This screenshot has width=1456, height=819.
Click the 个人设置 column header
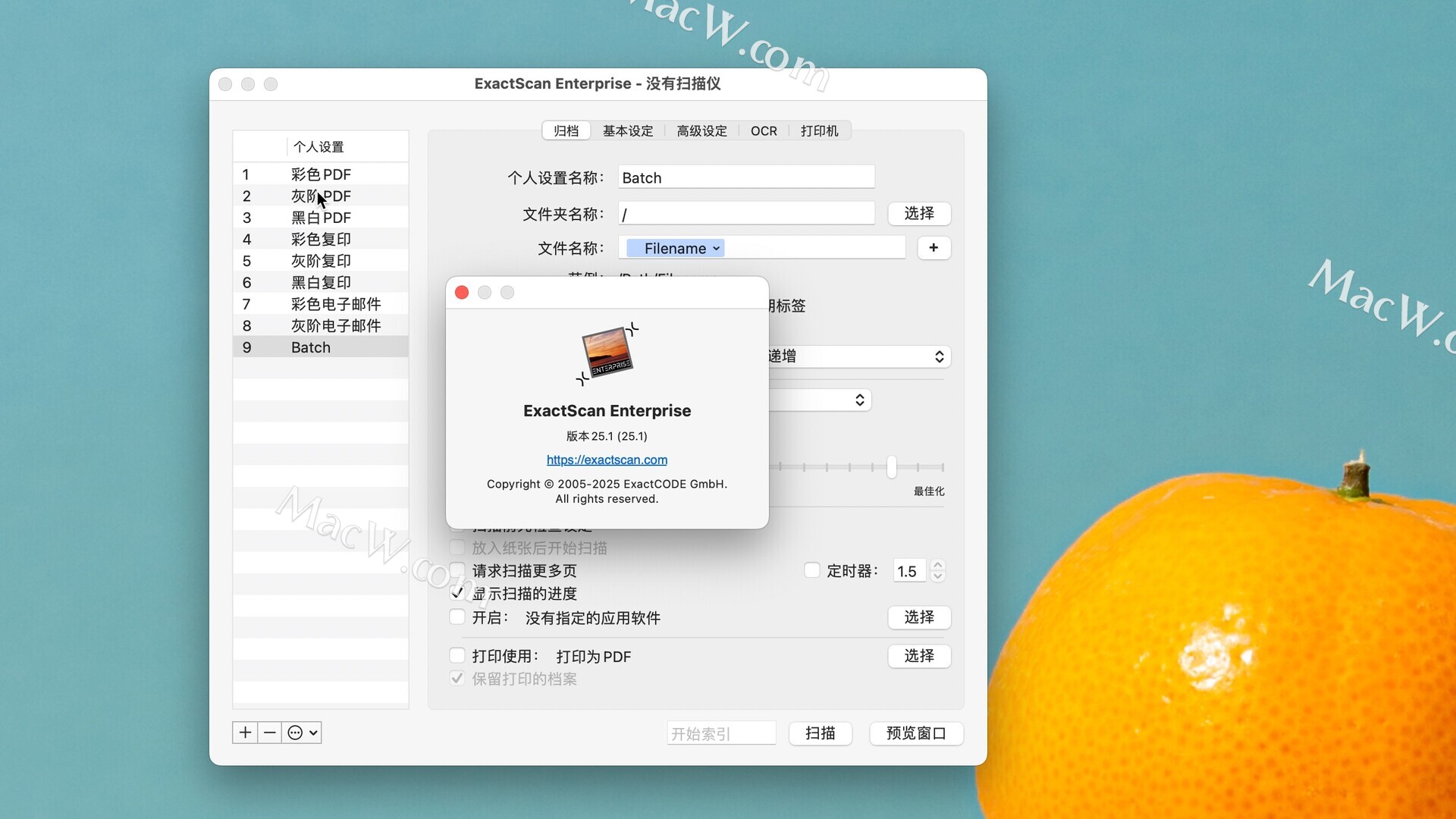click(347, 146)
